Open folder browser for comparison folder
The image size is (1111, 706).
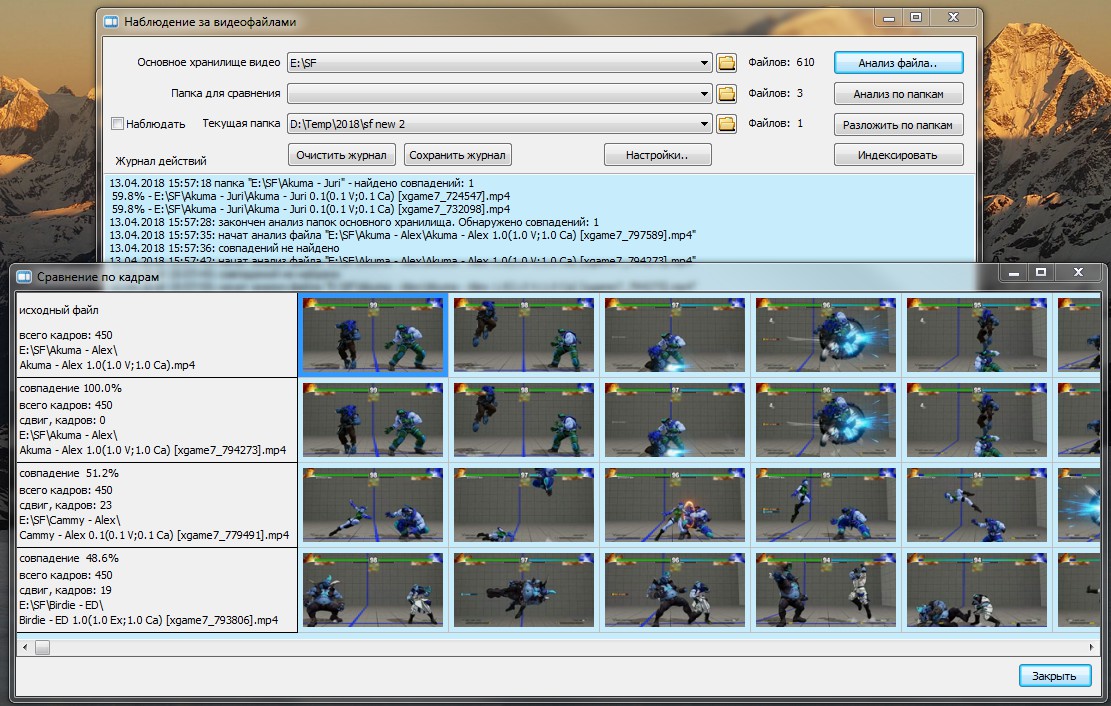click(x=726, y=93)
